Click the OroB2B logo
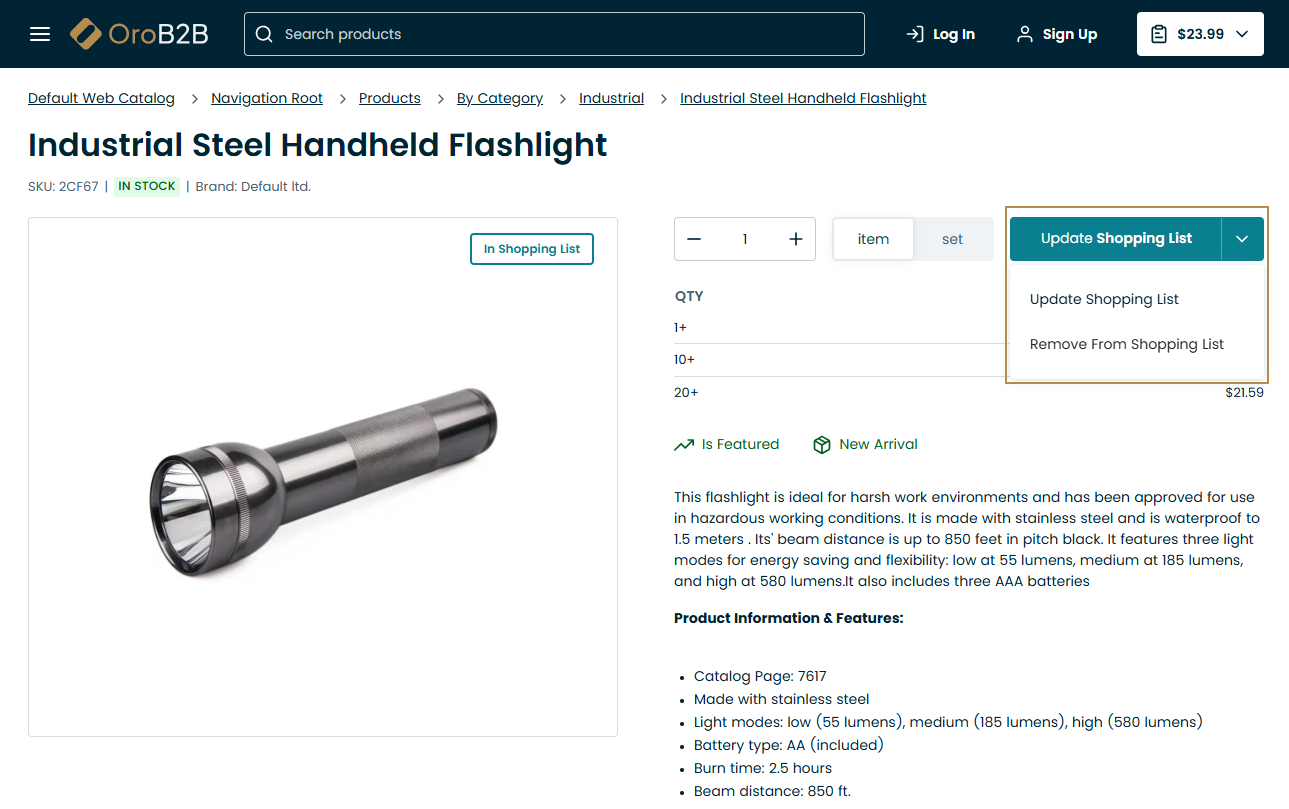This screenshot has width=1289, height=809. [x=139, y=34]
